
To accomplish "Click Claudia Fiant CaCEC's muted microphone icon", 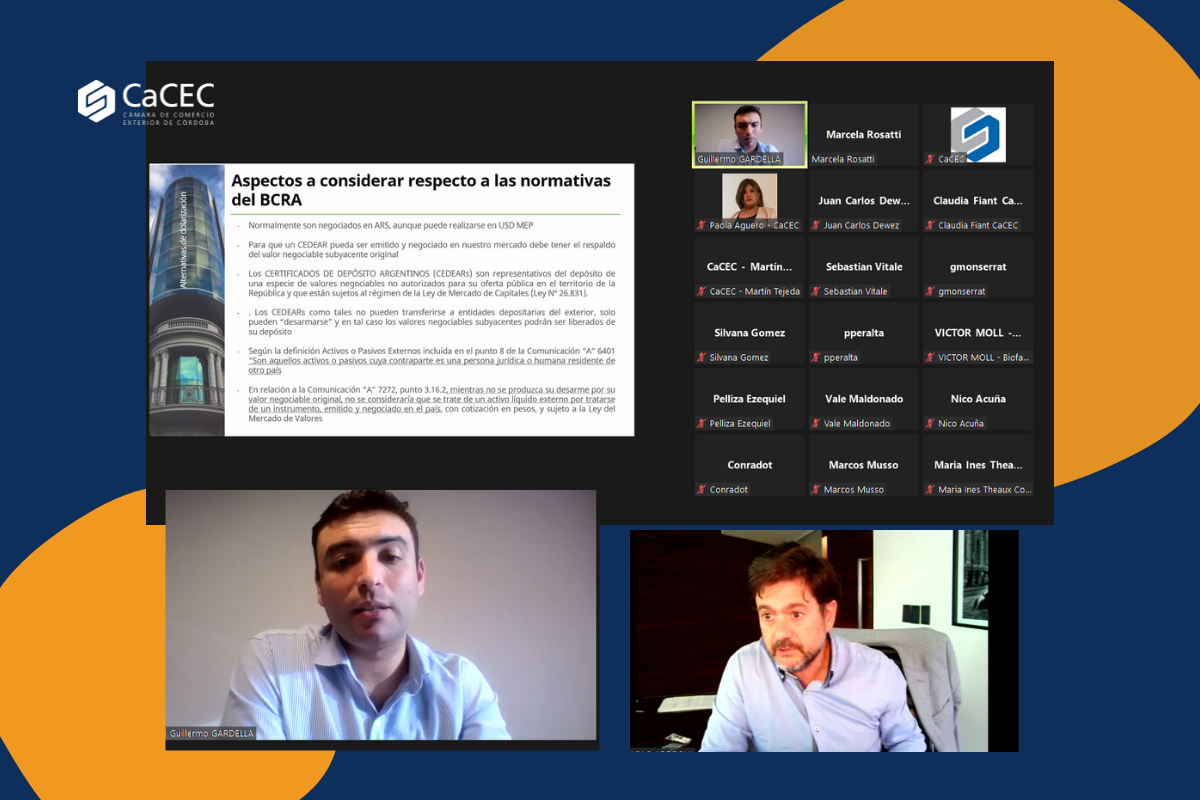I will [930, 225].
